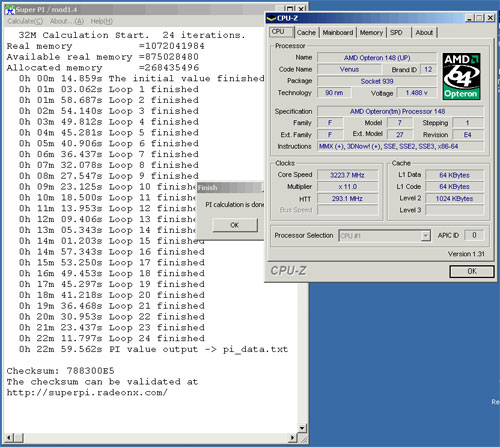The image size is (500, 447).
Task: Switch to the CPU tab in CPU-Z
Action: [281, 32]
